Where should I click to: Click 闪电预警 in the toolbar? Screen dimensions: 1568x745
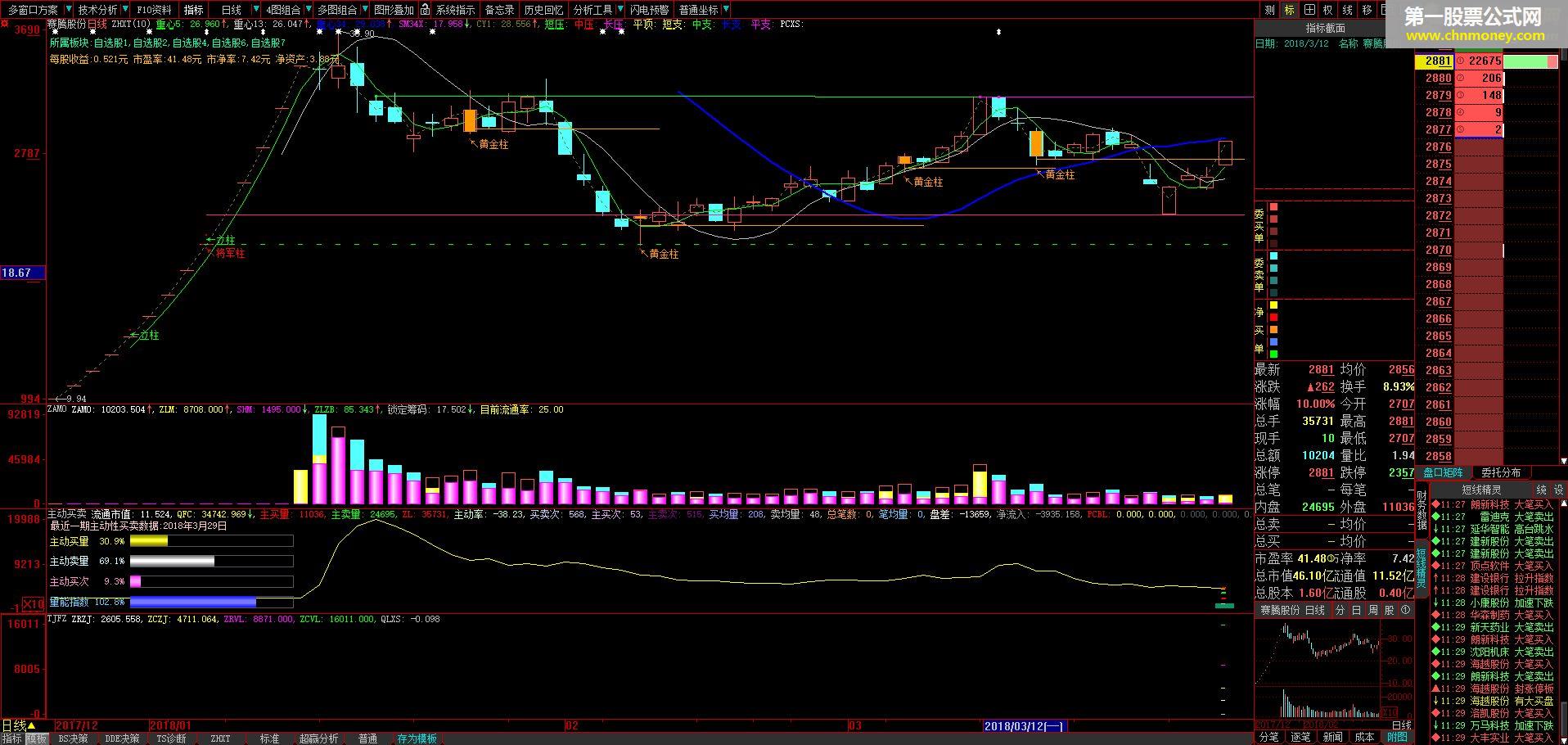click(x=649, y=10)
